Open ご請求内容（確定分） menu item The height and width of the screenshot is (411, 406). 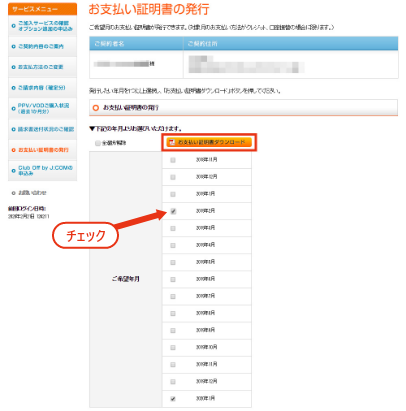[x=42, y=88]
